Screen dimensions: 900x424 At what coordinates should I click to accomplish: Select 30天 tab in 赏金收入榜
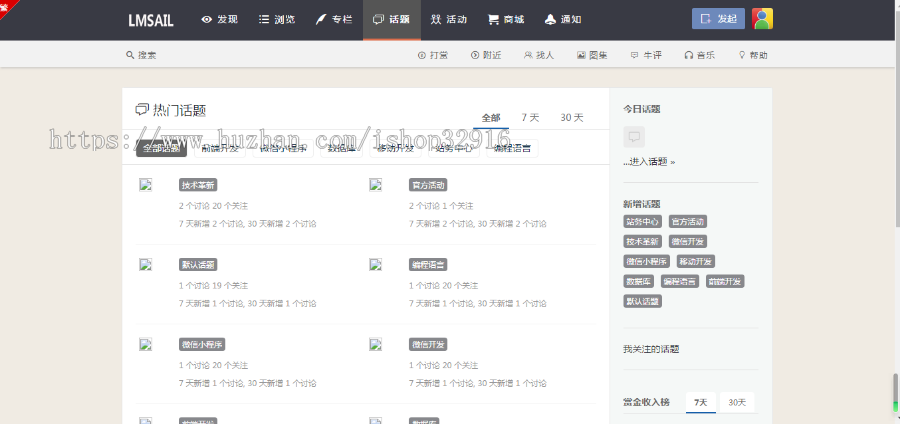[737, 402]
